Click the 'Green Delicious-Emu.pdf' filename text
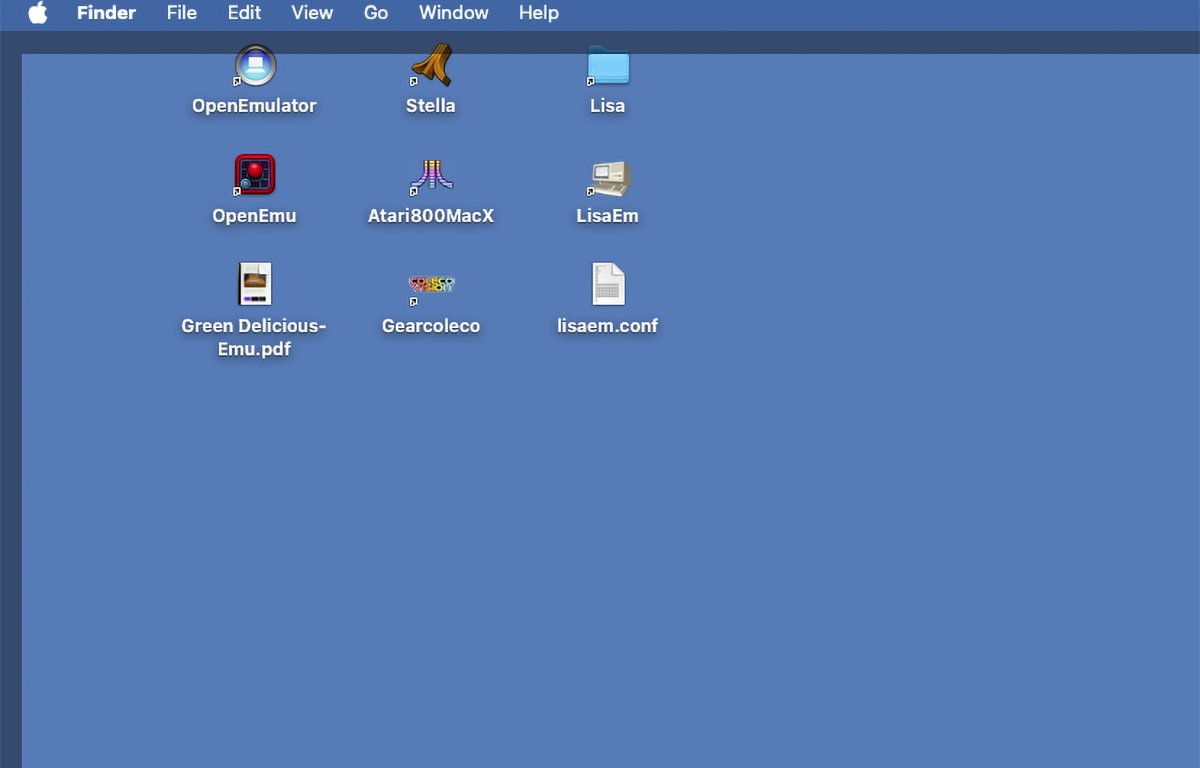Screen dimensions: 1200x768 [x=254, y=337]
